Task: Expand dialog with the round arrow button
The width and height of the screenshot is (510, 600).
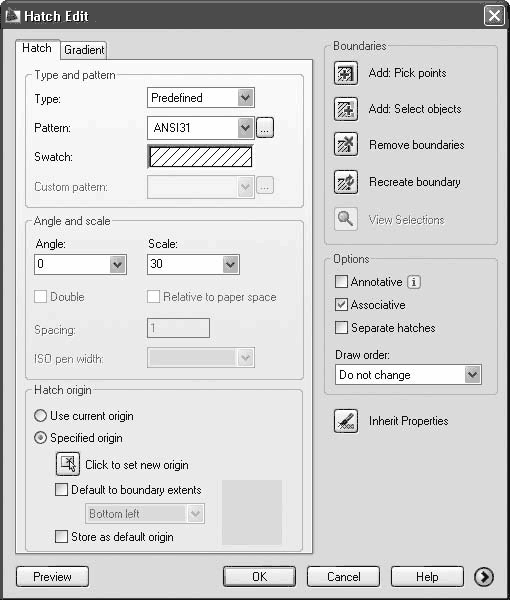Action: coord(484,577)
